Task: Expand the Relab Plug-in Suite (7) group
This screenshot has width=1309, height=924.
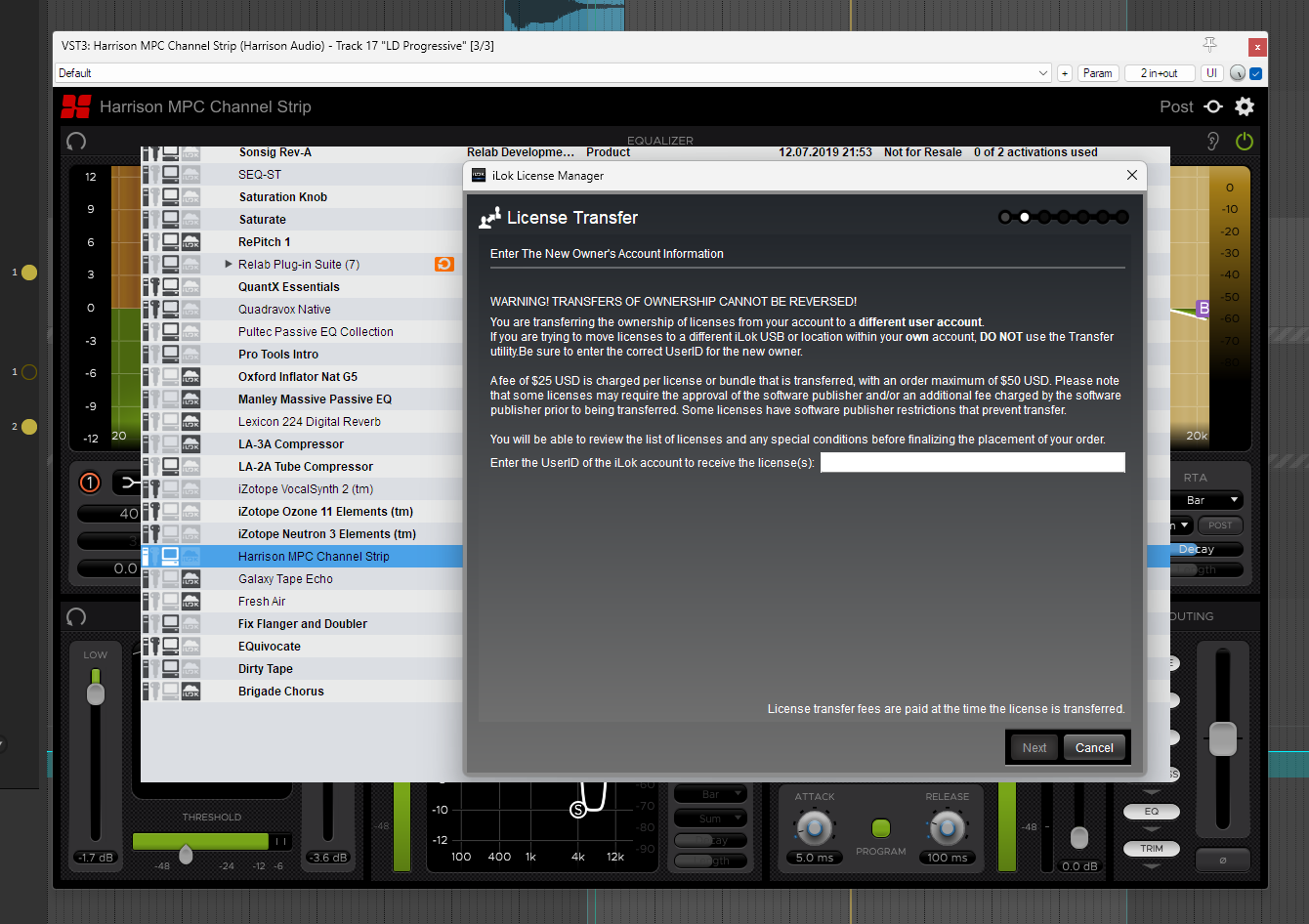Action: tap(229, 264)
